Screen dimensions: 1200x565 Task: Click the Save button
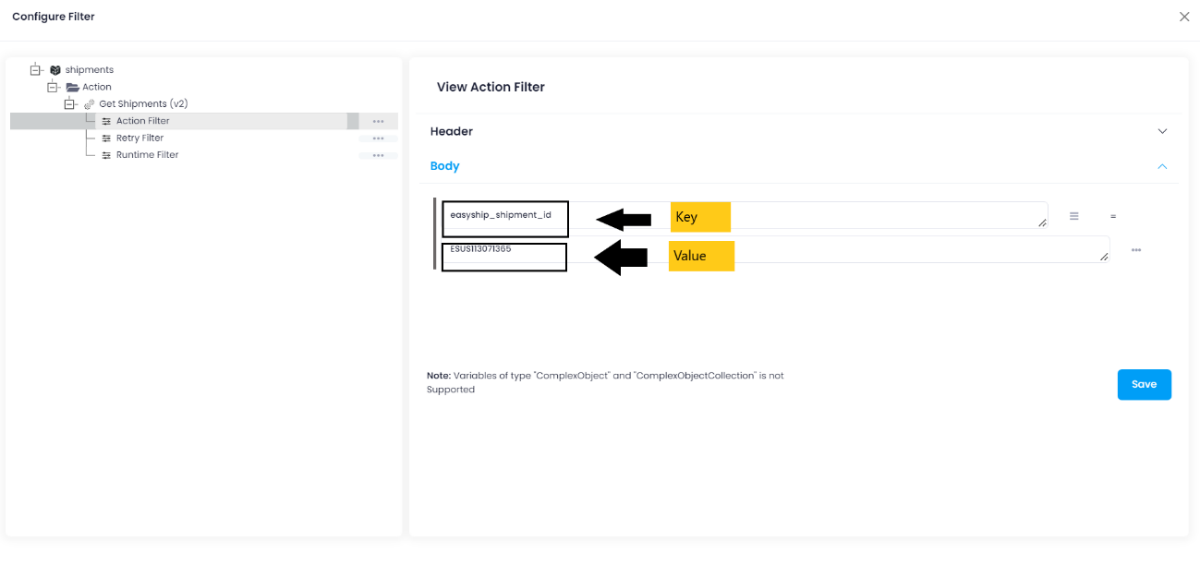point(1144,384)
